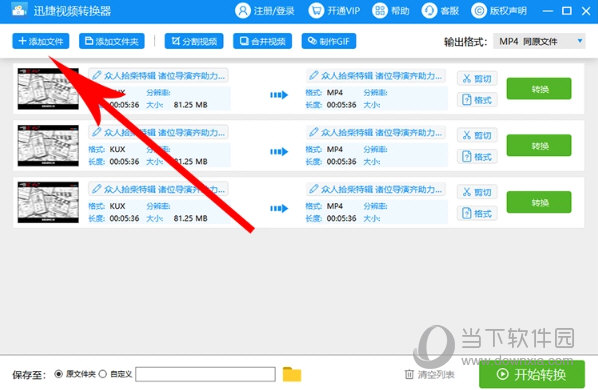Open 版权声明 (Copyright Notice) in title bar
Viewport: 598px width, 390px height.
click(x=499, y=11)
